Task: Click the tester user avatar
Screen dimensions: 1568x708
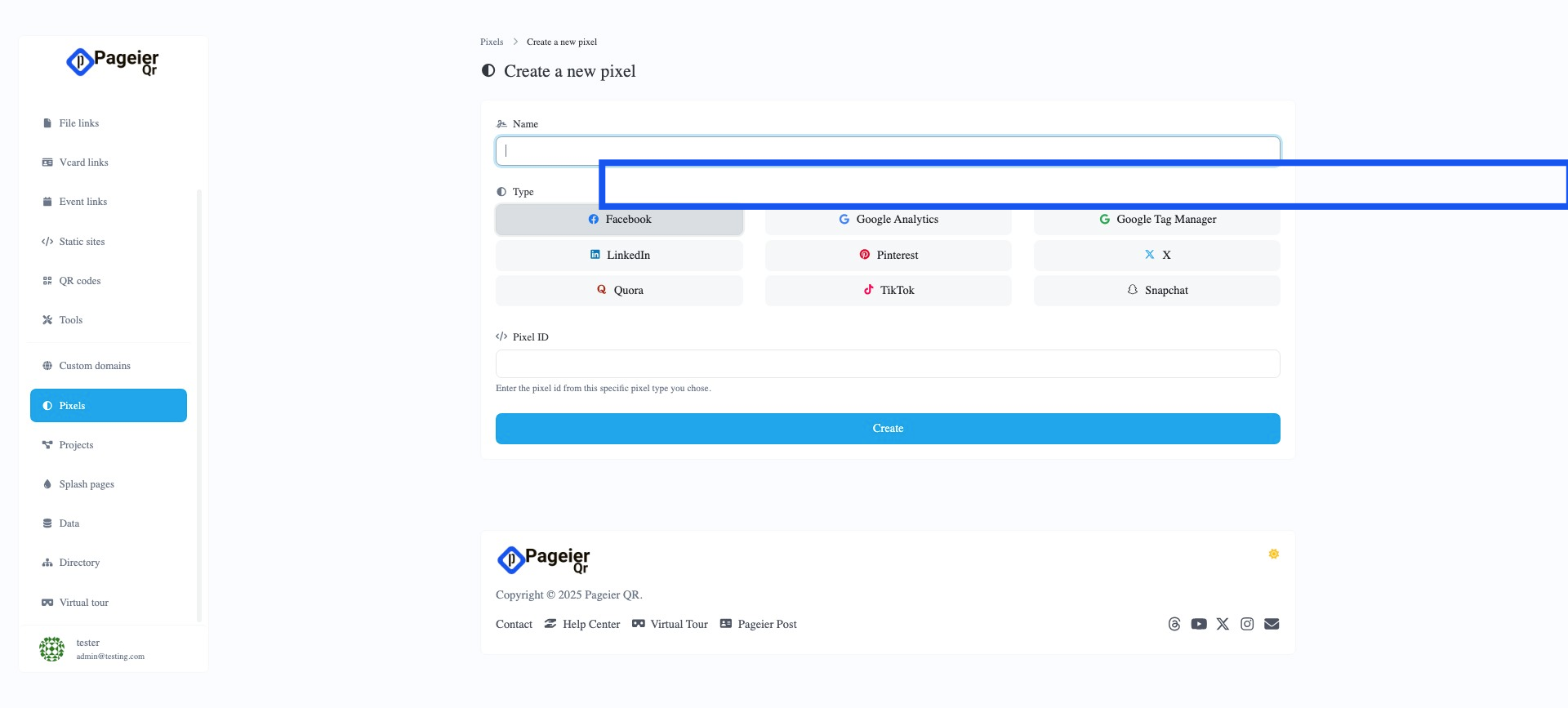Action: (51, 649)
